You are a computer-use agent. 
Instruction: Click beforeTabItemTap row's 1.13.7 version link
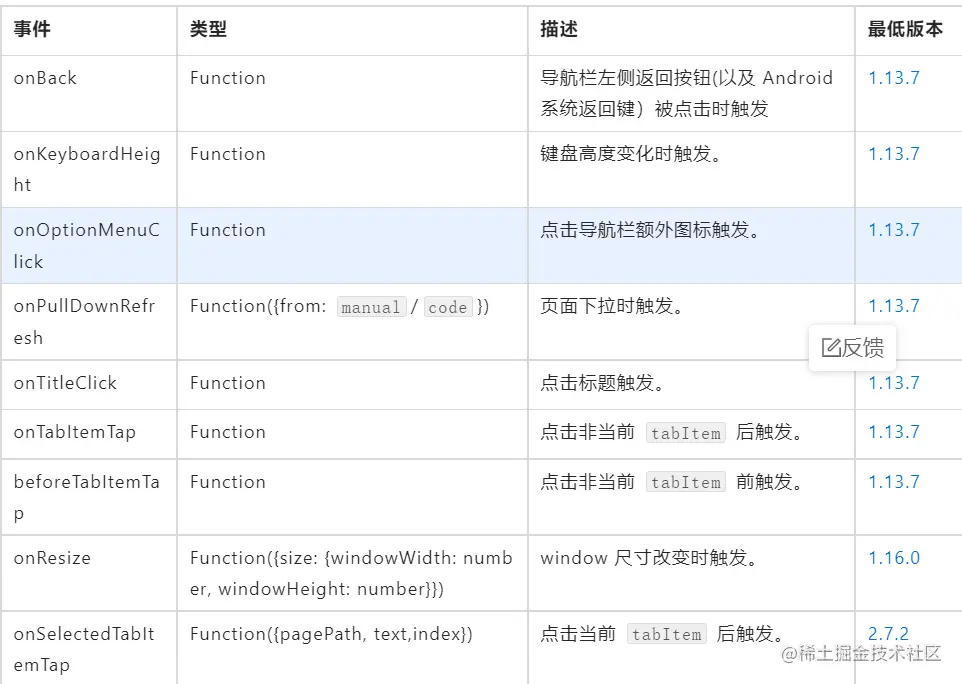pos(893,482)
